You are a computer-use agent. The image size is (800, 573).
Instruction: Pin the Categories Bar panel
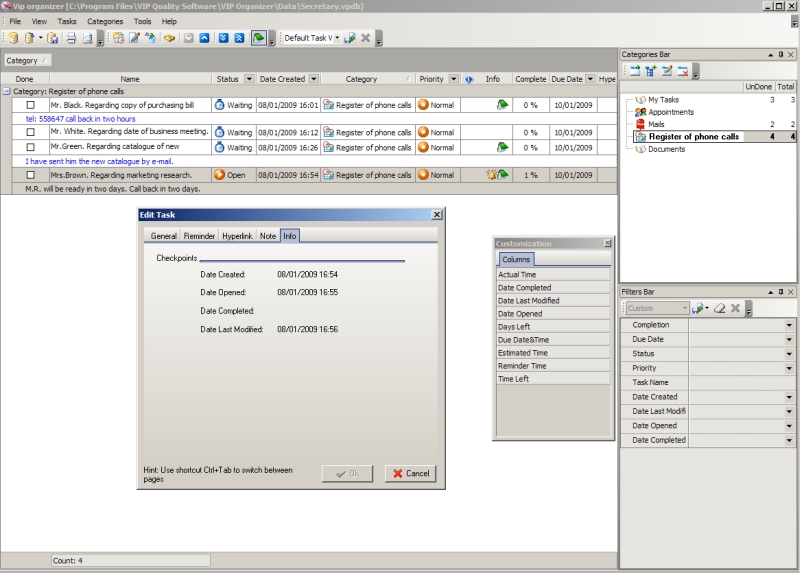(780, 54)
